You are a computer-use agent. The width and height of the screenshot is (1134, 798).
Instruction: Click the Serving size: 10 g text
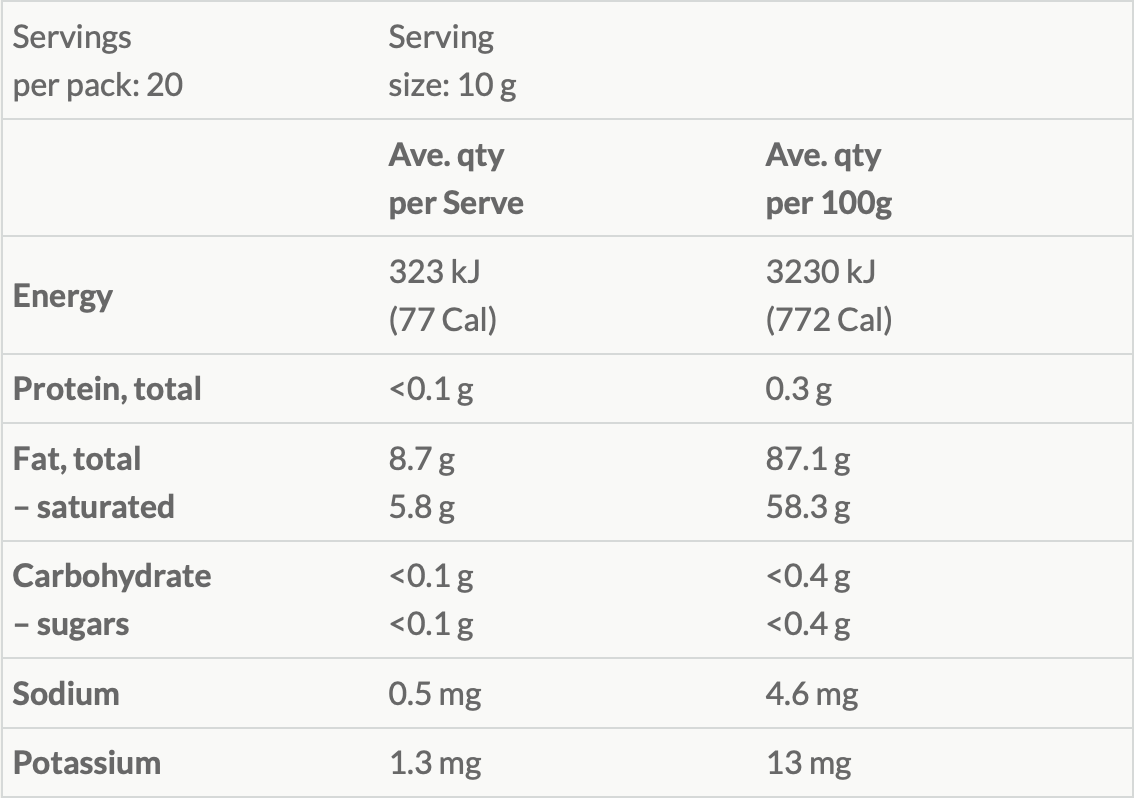coord(452,61)
